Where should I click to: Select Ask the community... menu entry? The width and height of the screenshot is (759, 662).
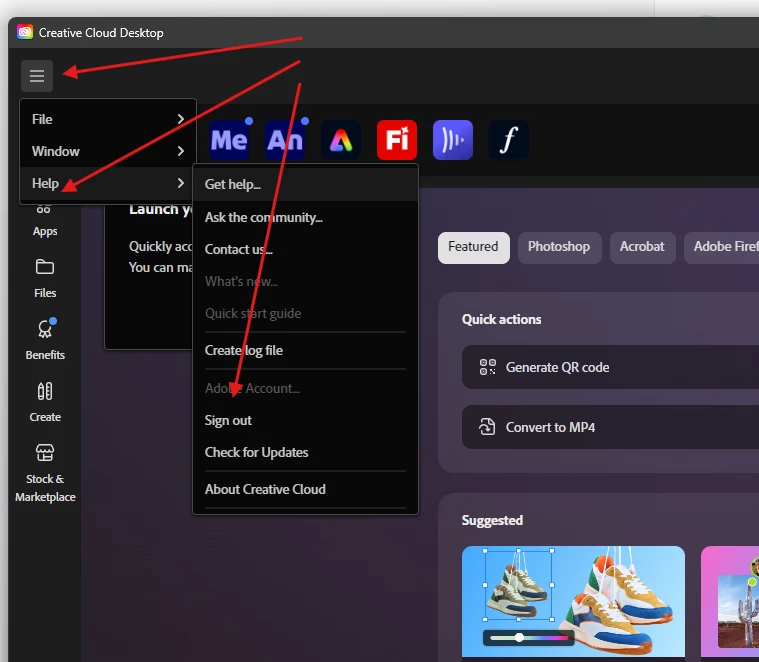(305, 217)
